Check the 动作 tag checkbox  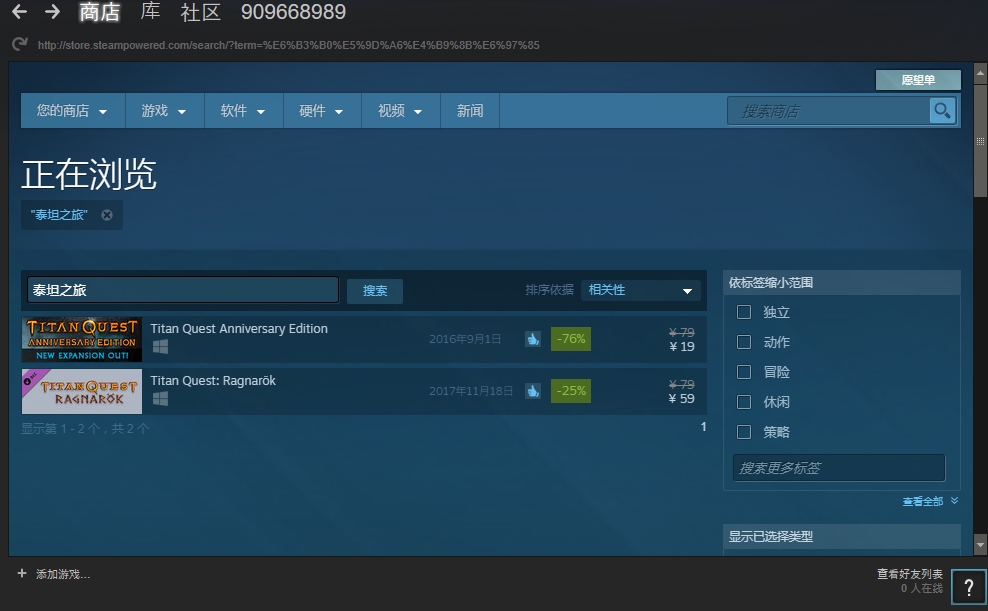tap(744, 342)
